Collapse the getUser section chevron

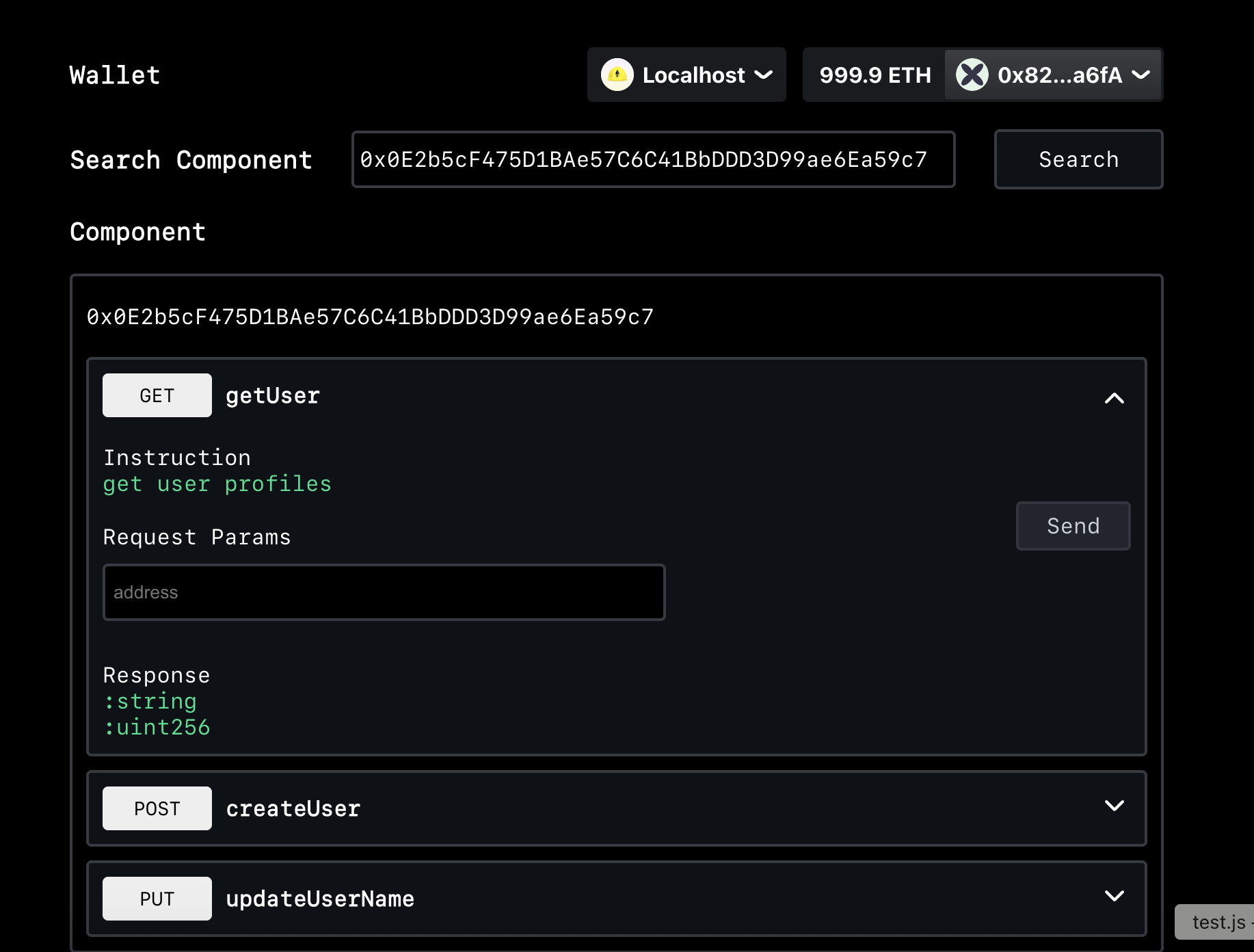pos(1114,398)
